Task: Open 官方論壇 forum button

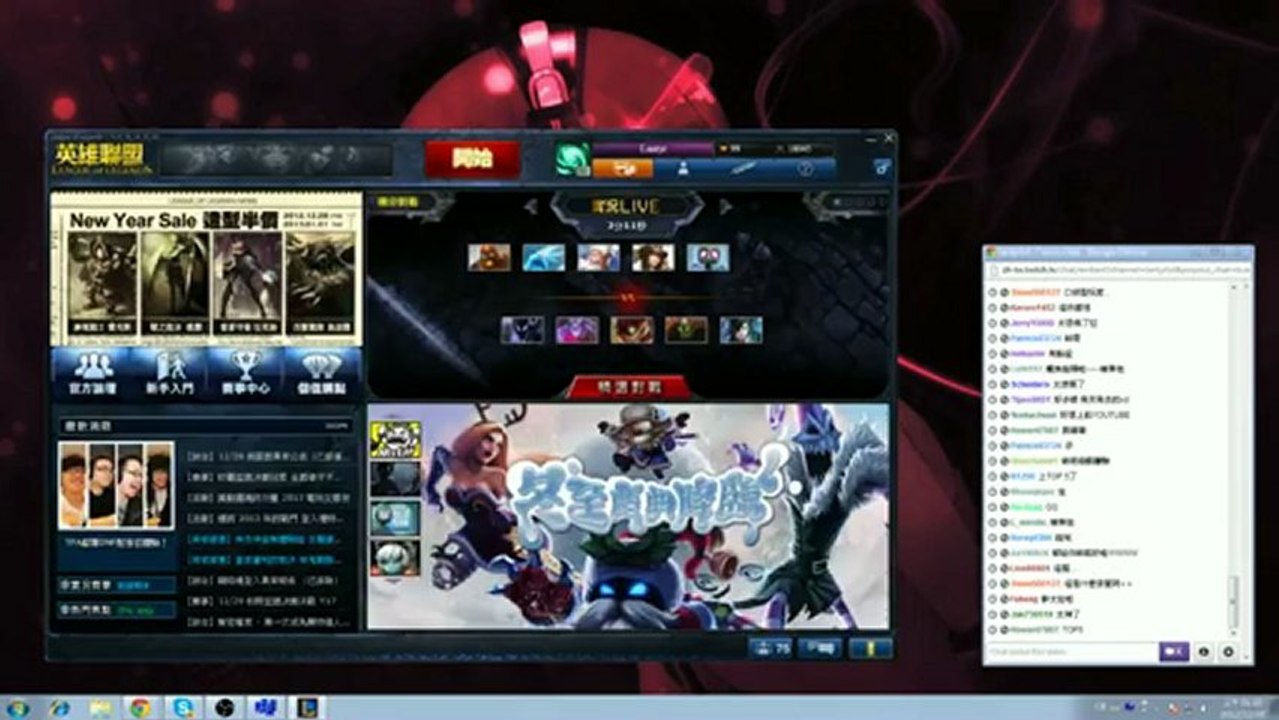Action: click(x=90, y=373)
